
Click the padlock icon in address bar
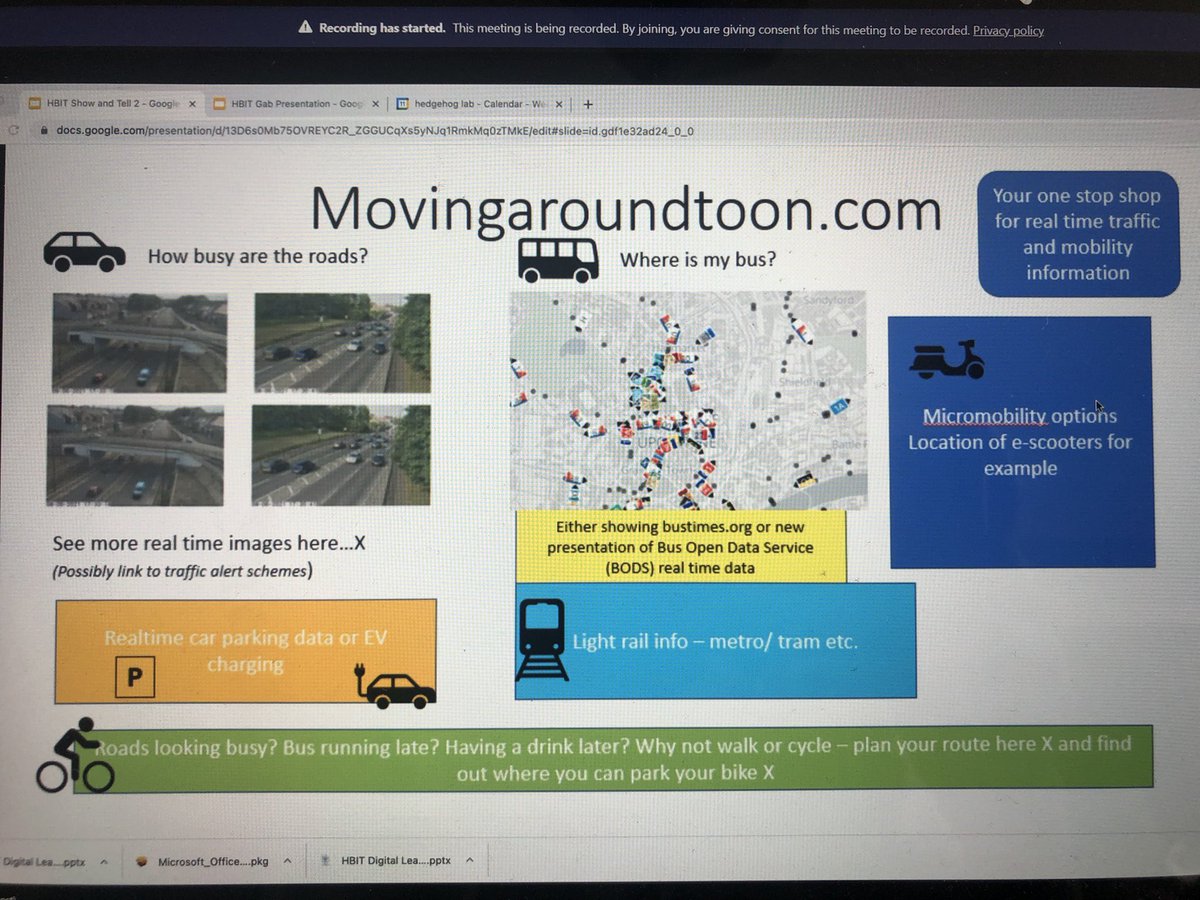point(43,131)
